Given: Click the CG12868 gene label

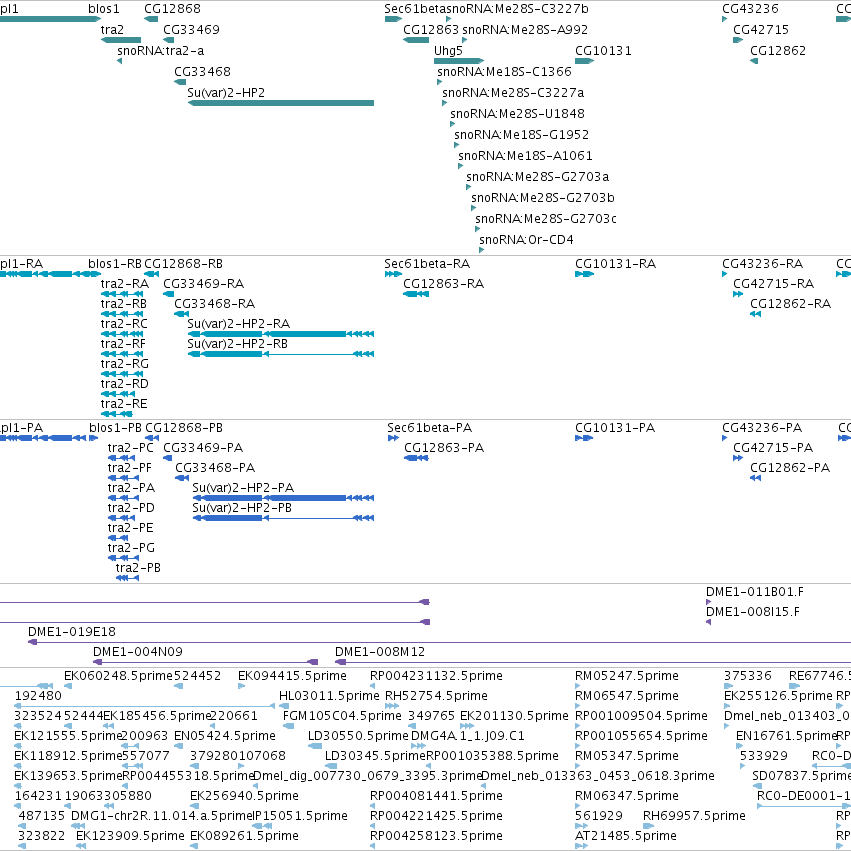Looking at the screenshot, I should point(172,9).
